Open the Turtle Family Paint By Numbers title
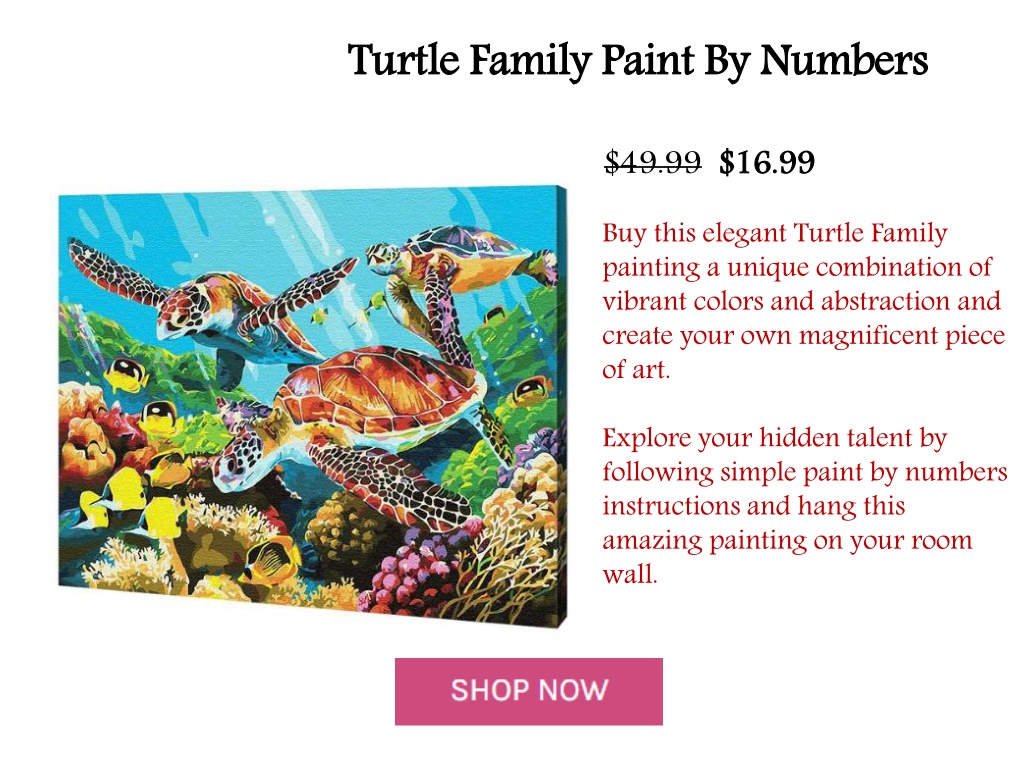Image resolution: width=1024 pixels, height=768 pixels. [x=637, y=60]
